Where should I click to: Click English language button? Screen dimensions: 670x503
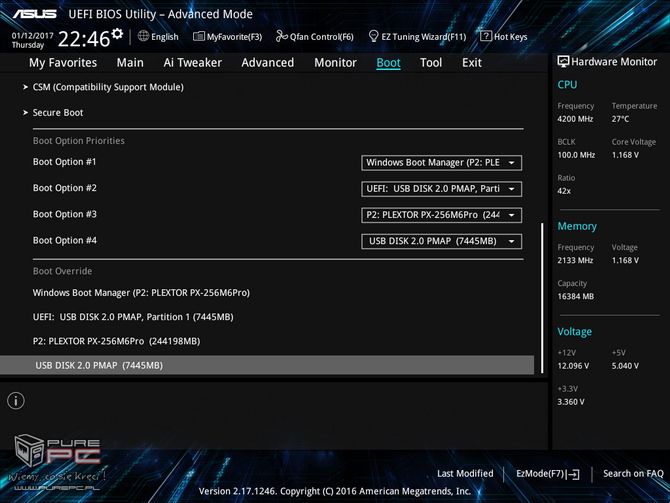[165, 37]
